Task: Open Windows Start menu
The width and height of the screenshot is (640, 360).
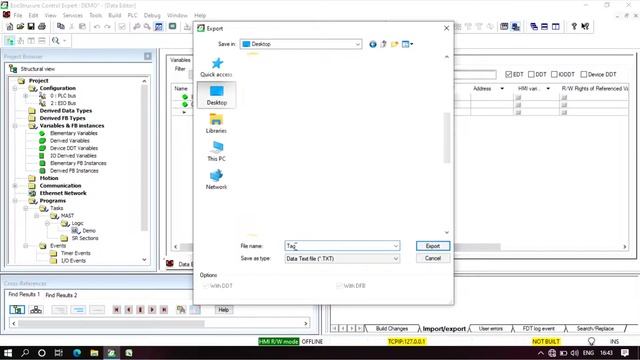Action: [8, 353]
